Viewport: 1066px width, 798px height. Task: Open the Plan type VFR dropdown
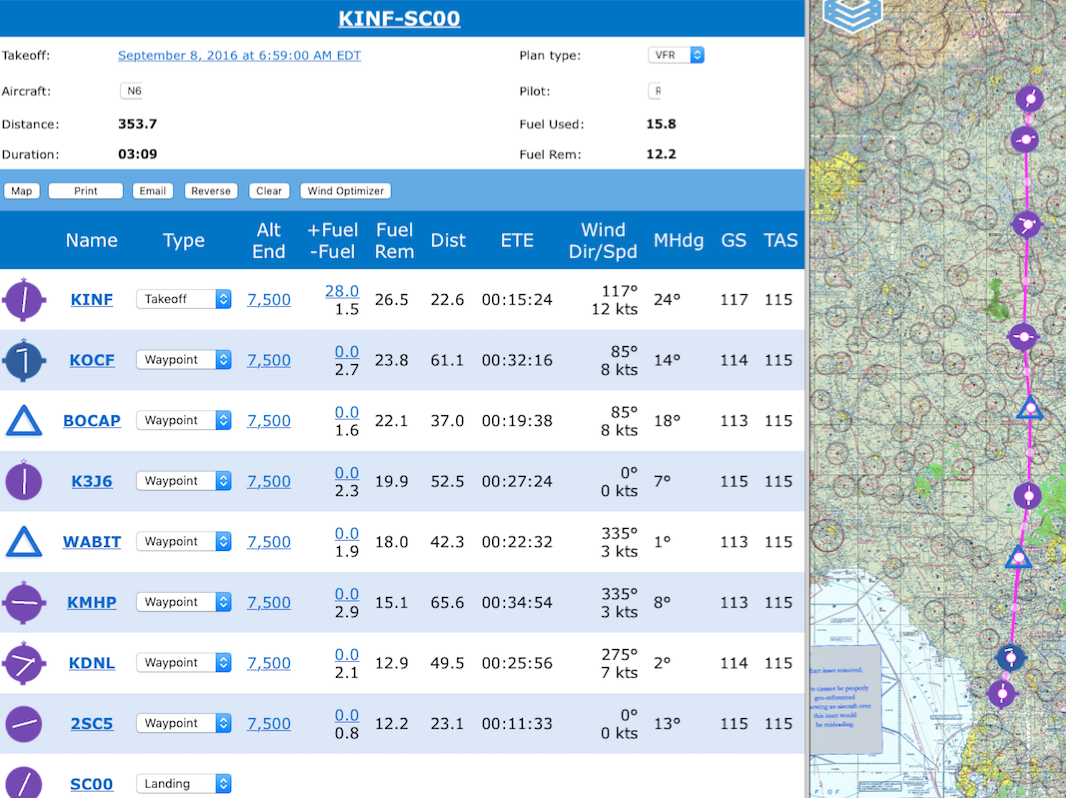676,55
